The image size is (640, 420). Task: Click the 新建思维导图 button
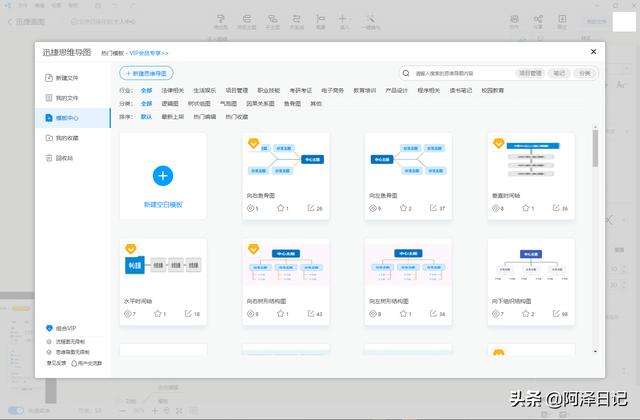(146, 73)
